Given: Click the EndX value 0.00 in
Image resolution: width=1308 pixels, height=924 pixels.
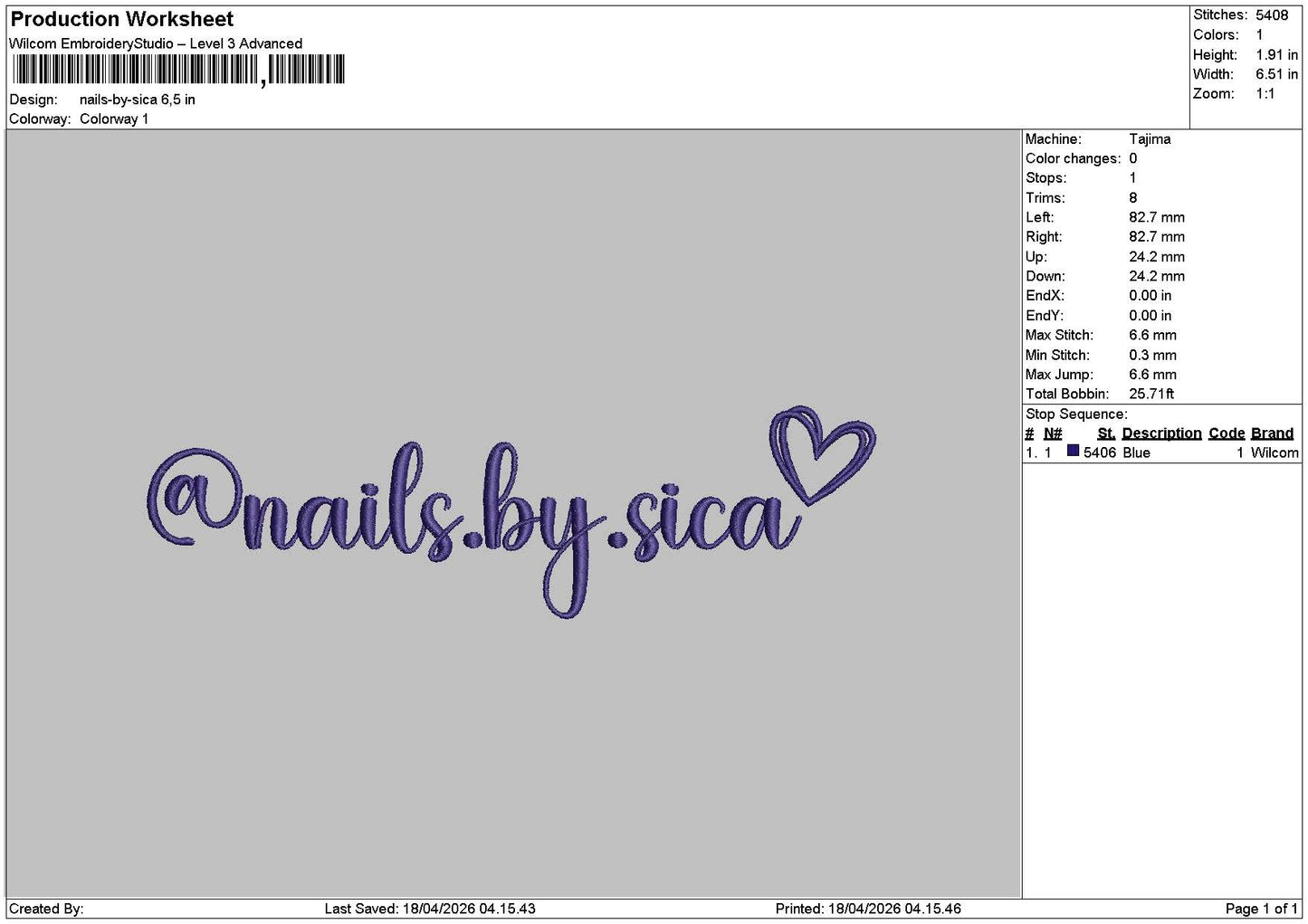Looking at the screenshot, I should click(1150, 296).
